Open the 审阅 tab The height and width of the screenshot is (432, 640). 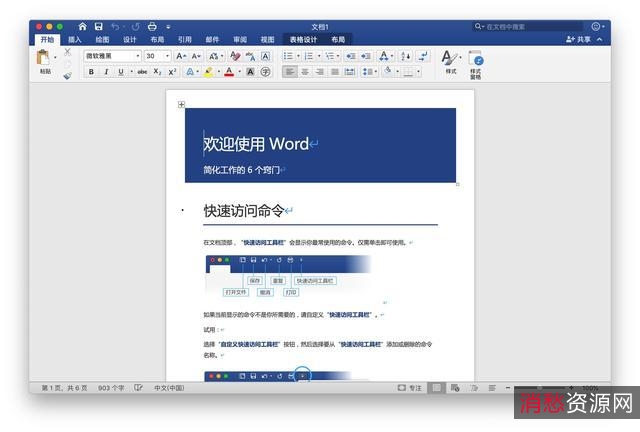[x=240, y=40]
